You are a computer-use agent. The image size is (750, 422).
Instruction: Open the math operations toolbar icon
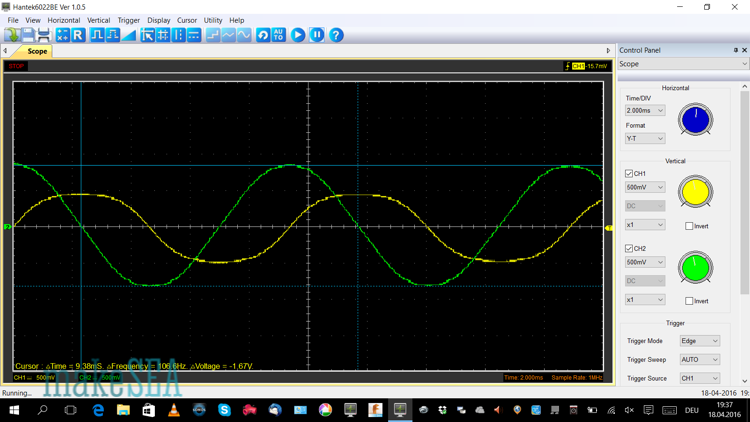63,35
